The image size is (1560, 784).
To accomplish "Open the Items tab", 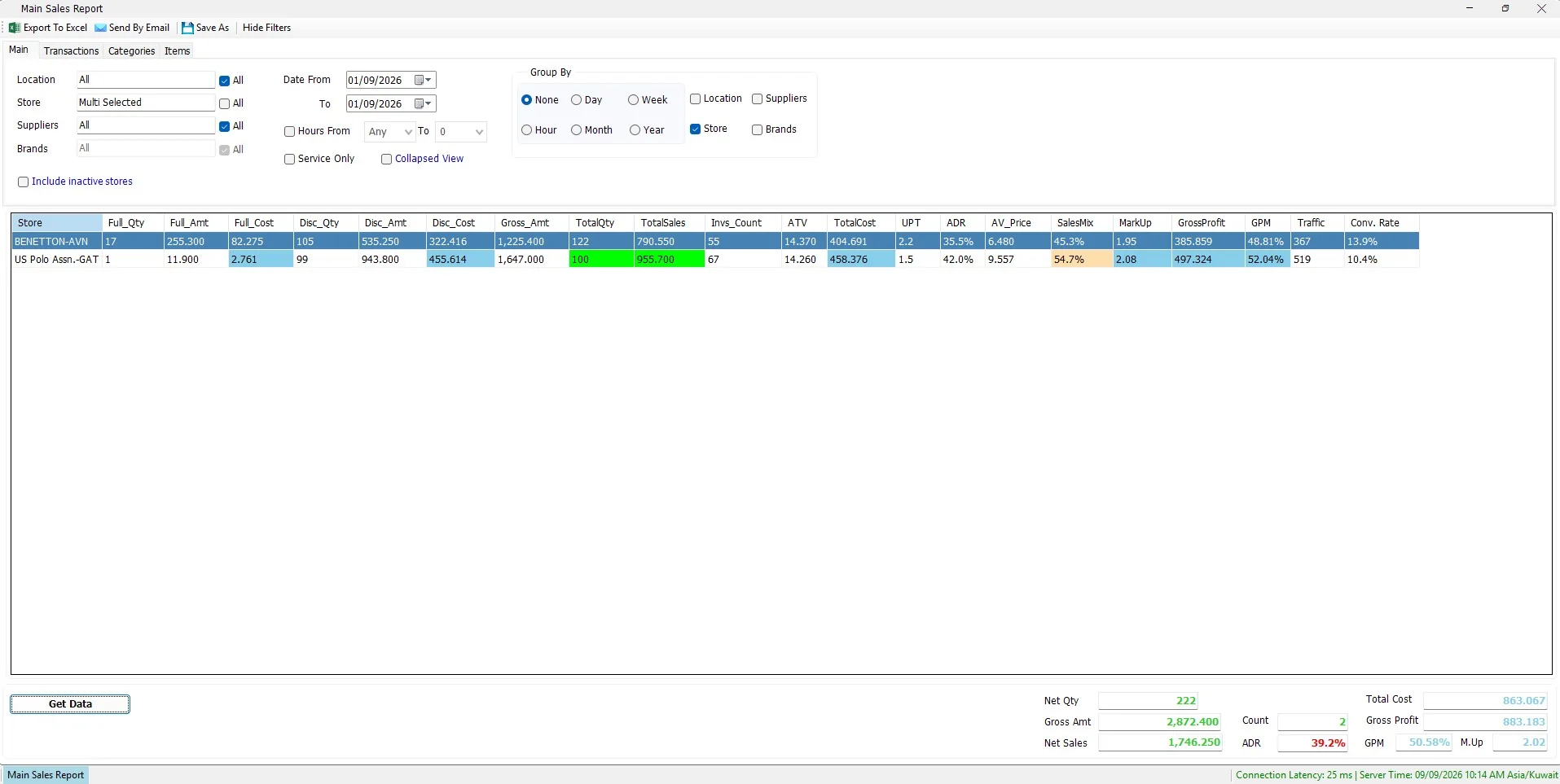I will (177, 50).
